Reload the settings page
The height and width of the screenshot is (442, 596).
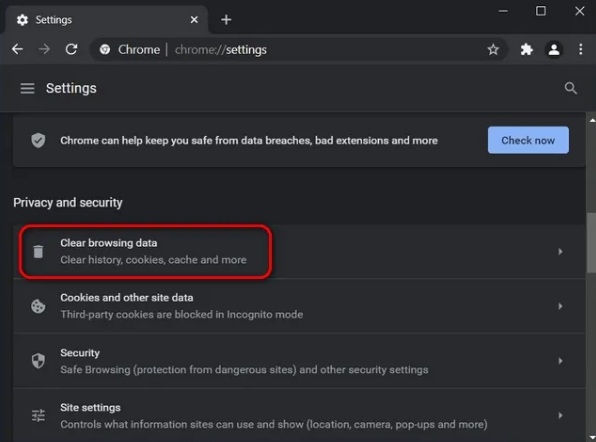71,49
